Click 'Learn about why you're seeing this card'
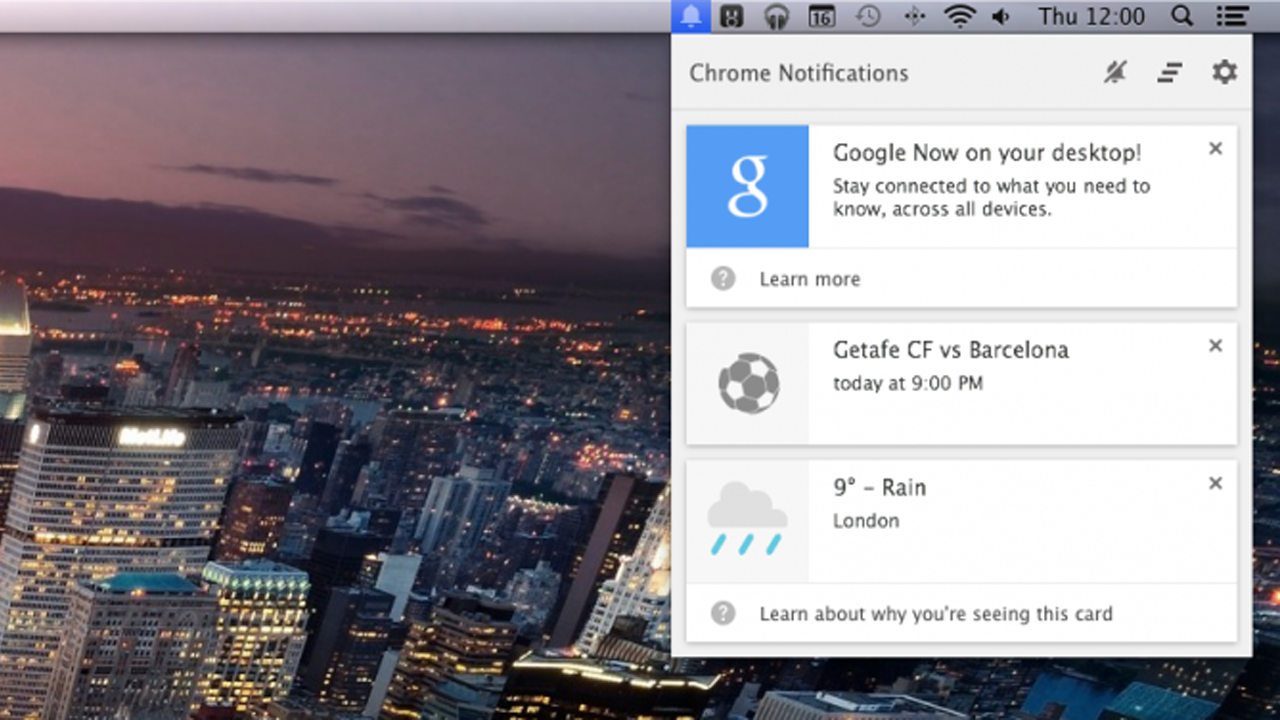The height and width of the screenshot is (720, 1280). pyautogui.click(x=937, y=614)
